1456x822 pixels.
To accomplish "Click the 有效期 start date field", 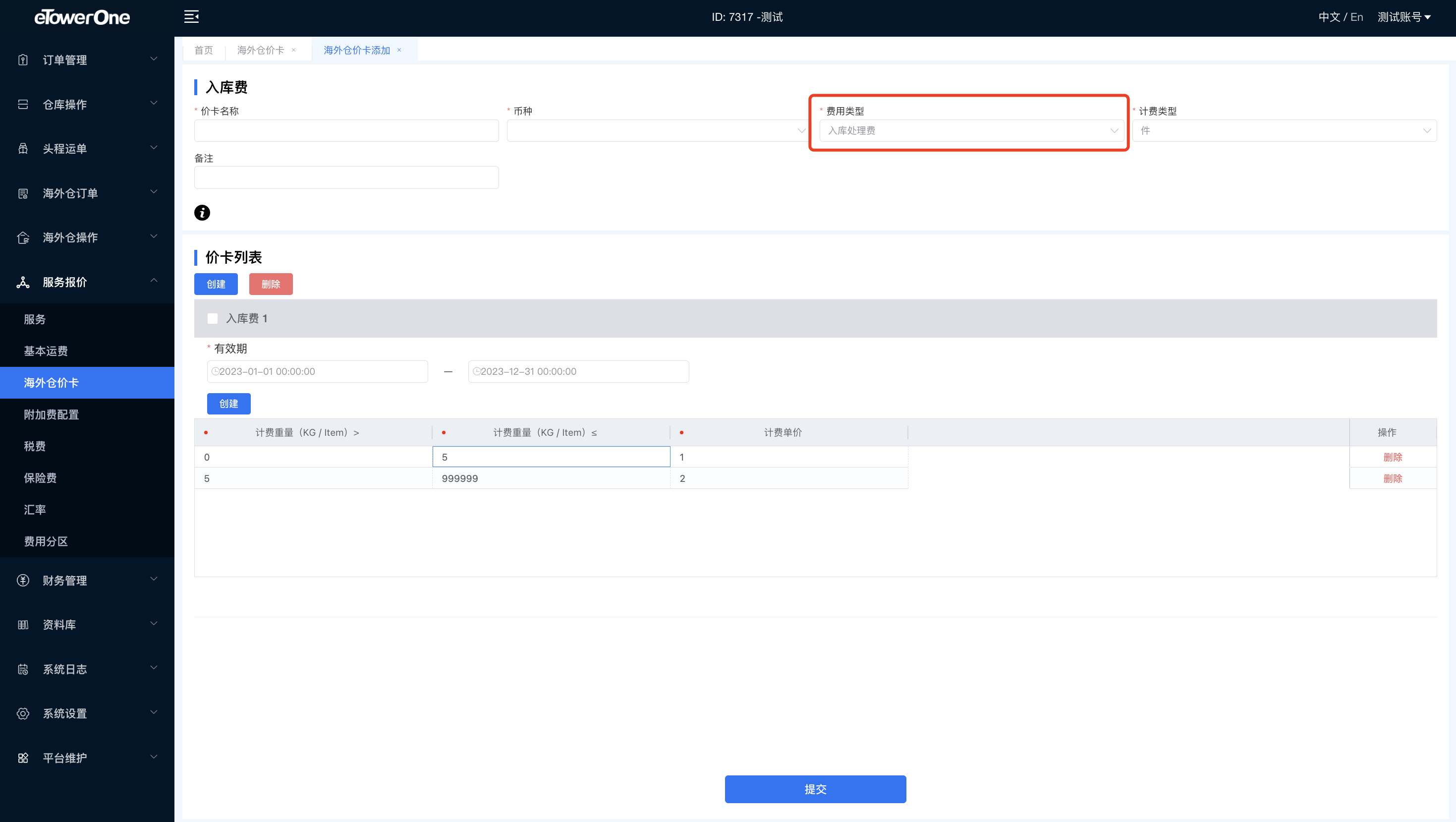I will pos(318,371).
